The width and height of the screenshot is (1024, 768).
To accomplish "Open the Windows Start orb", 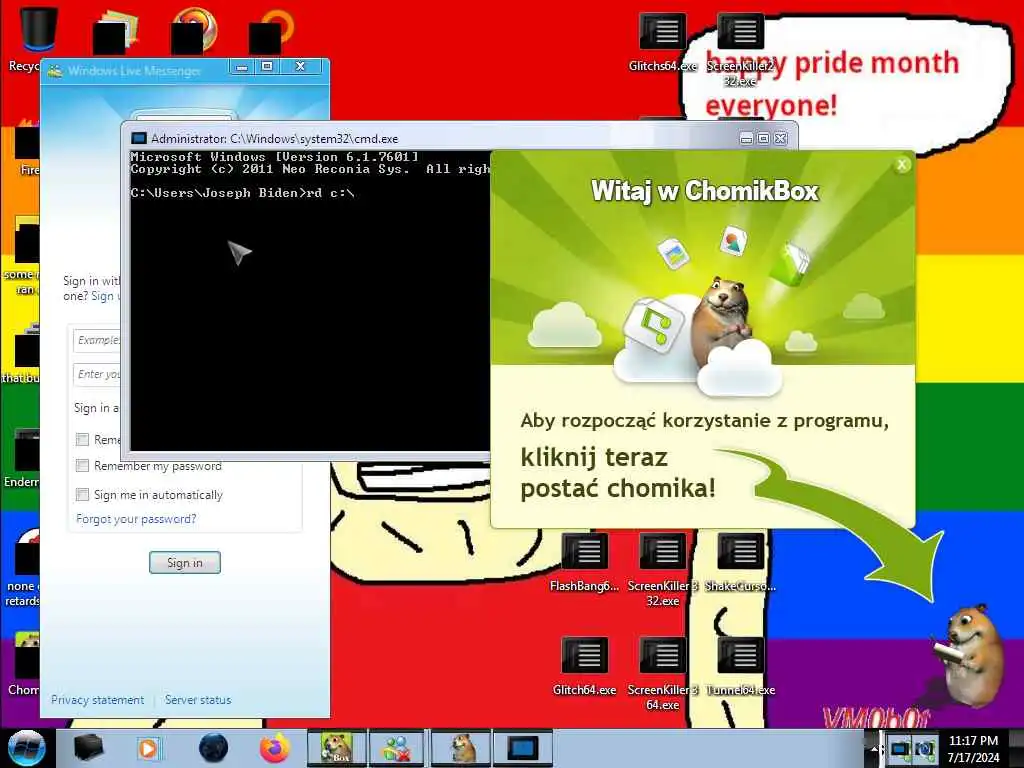I will (x=26, y=748).
